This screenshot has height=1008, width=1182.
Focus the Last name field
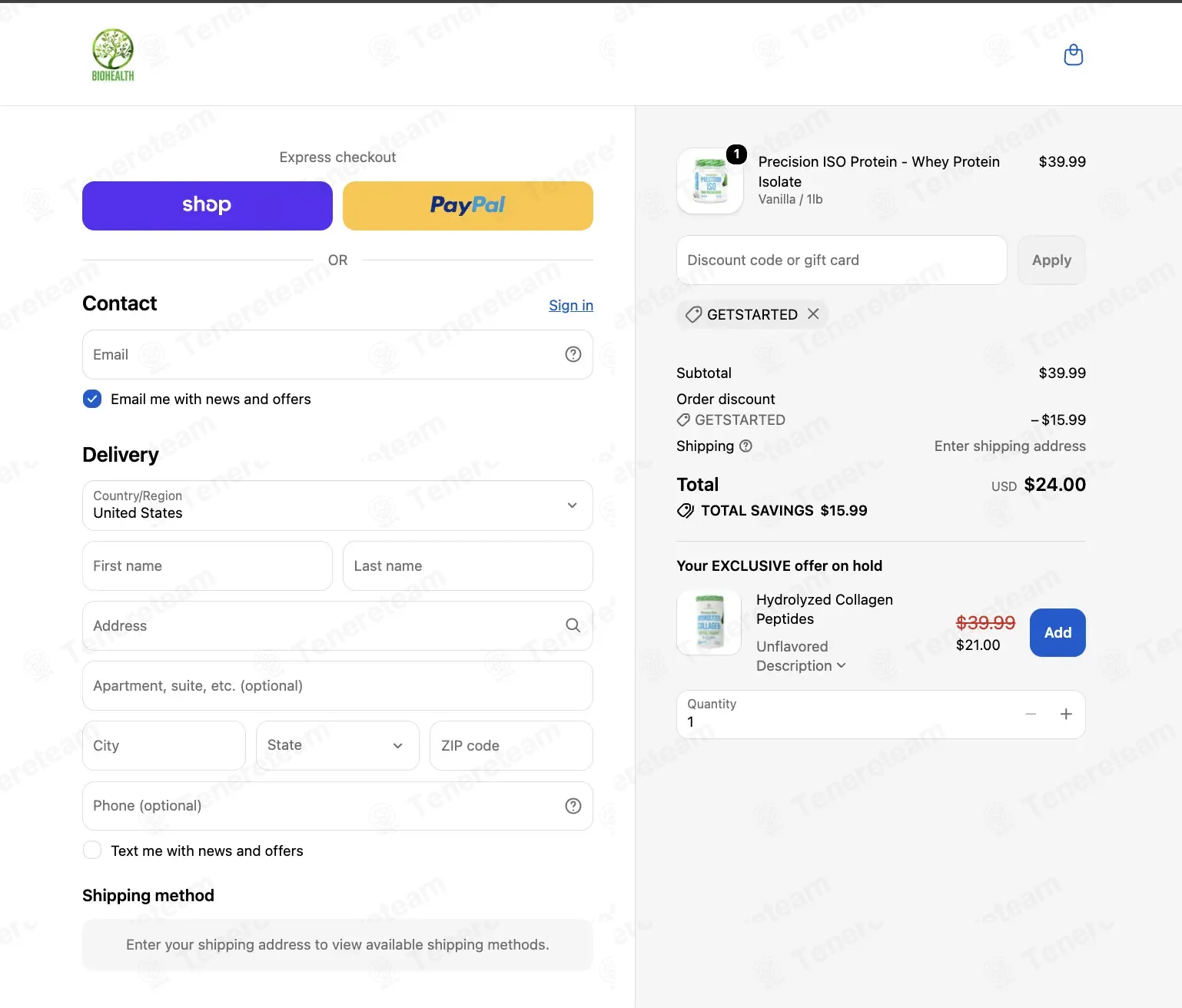pos(468,566)
